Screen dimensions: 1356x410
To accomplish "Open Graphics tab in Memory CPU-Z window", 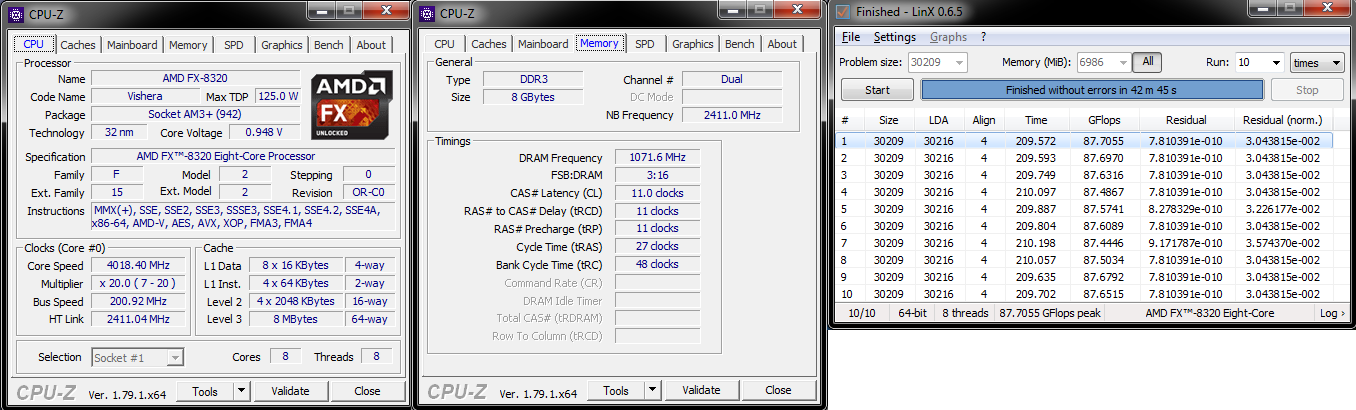I will pos(693,44).
